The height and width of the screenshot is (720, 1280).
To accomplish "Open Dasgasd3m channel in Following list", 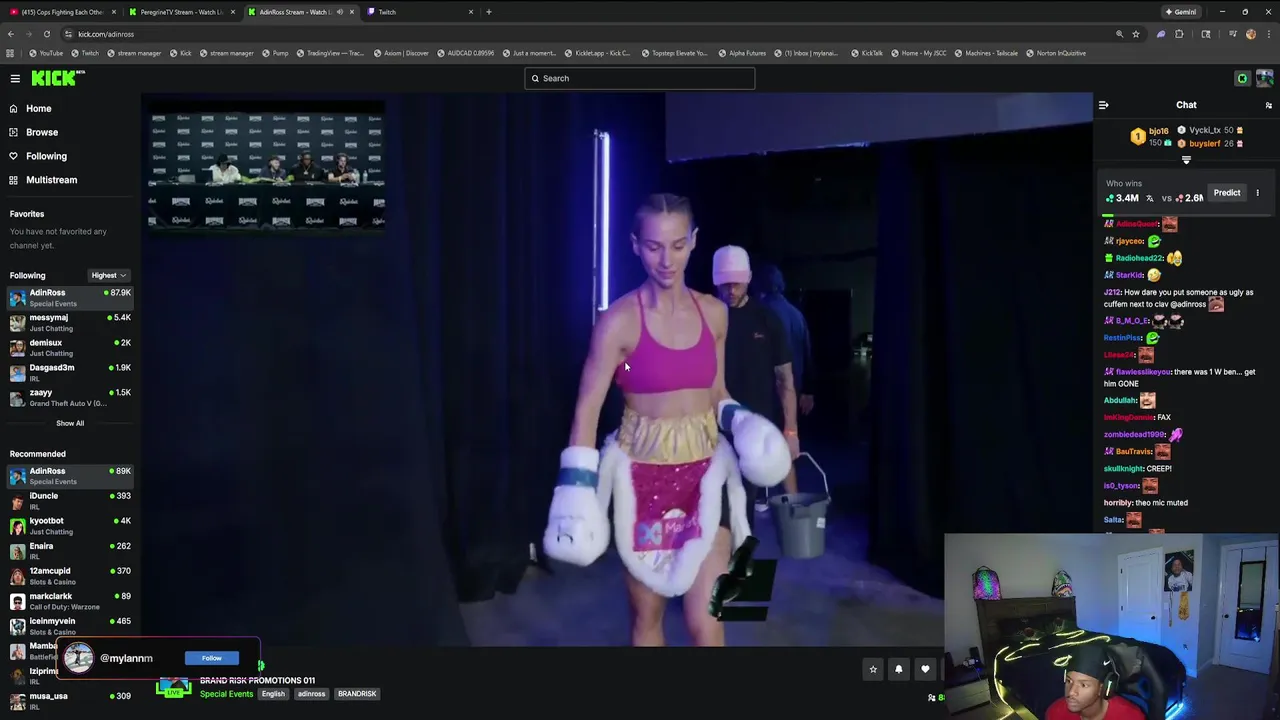I will coord(70,372).
